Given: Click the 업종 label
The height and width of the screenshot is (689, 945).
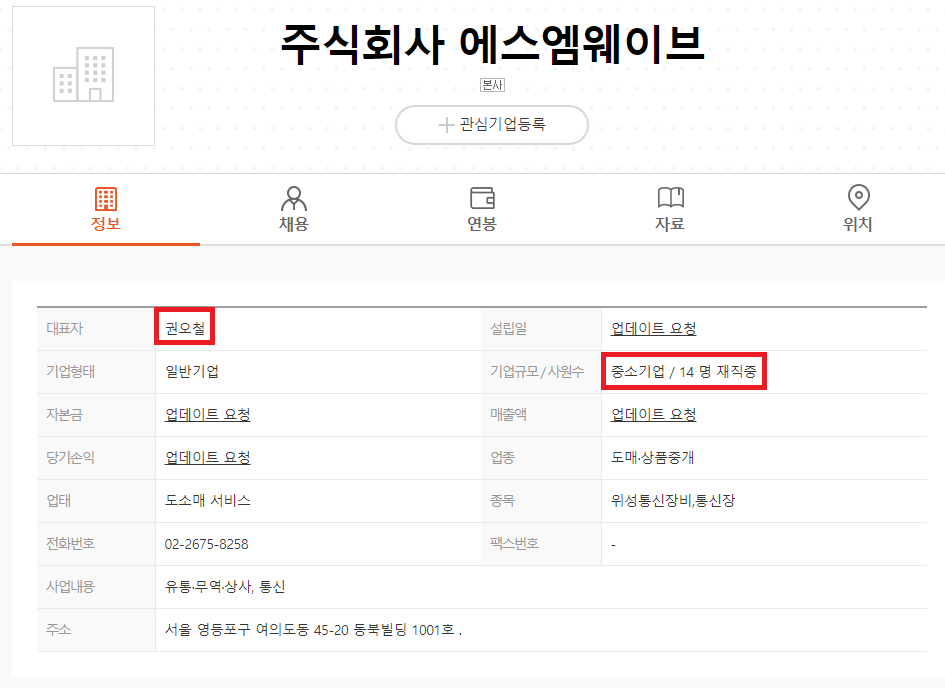Looking at the screenshot, I should (x=502, y=458).
